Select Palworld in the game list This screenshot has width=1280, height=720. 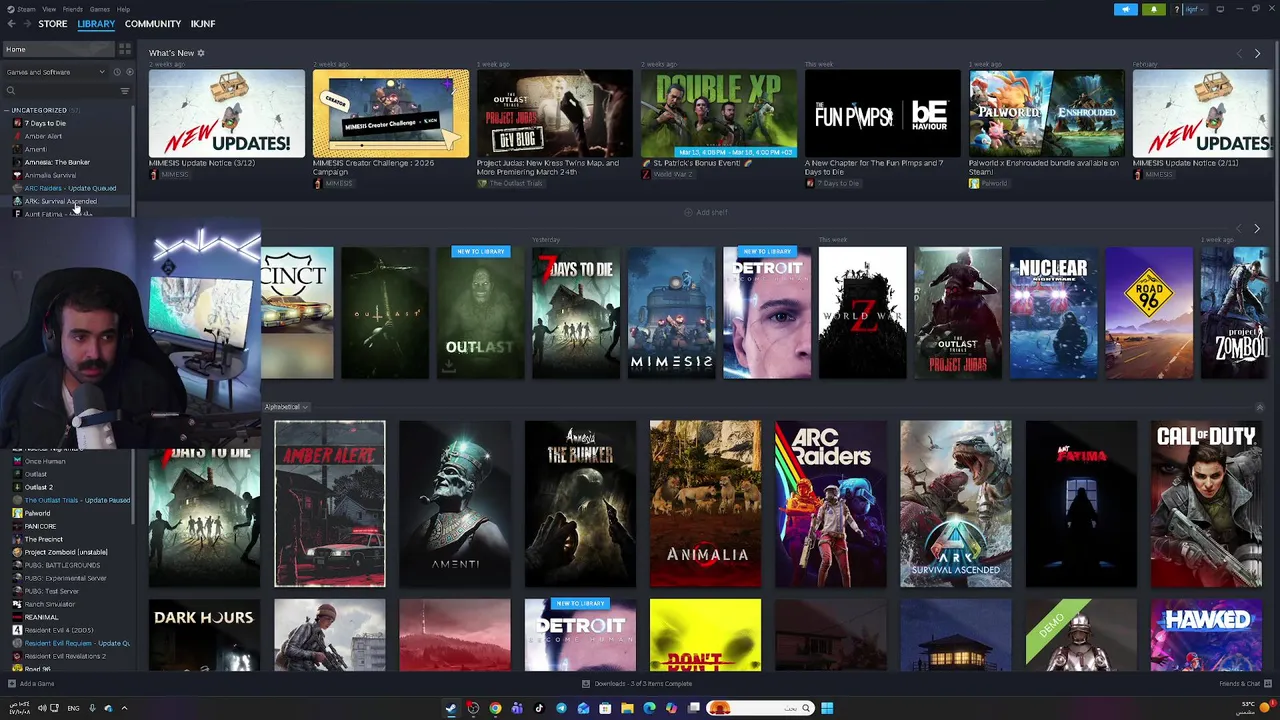37,513
